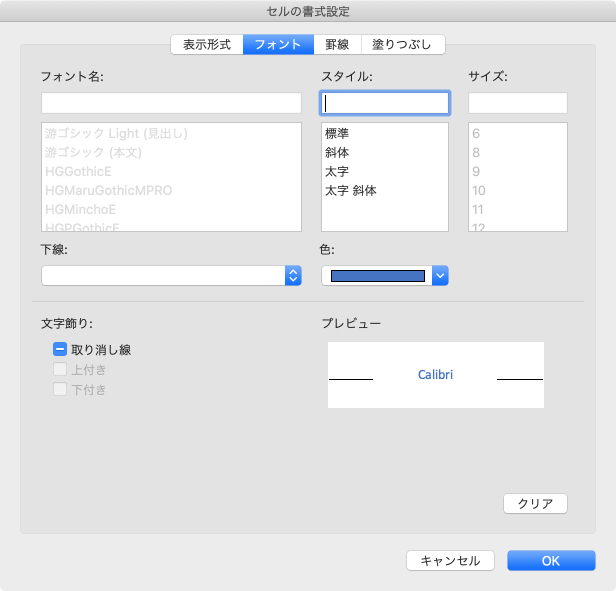Image resolution: width=616 pixels, height=591 pixels.
Task: Confirm with the OK button
Action: point(551,561)
